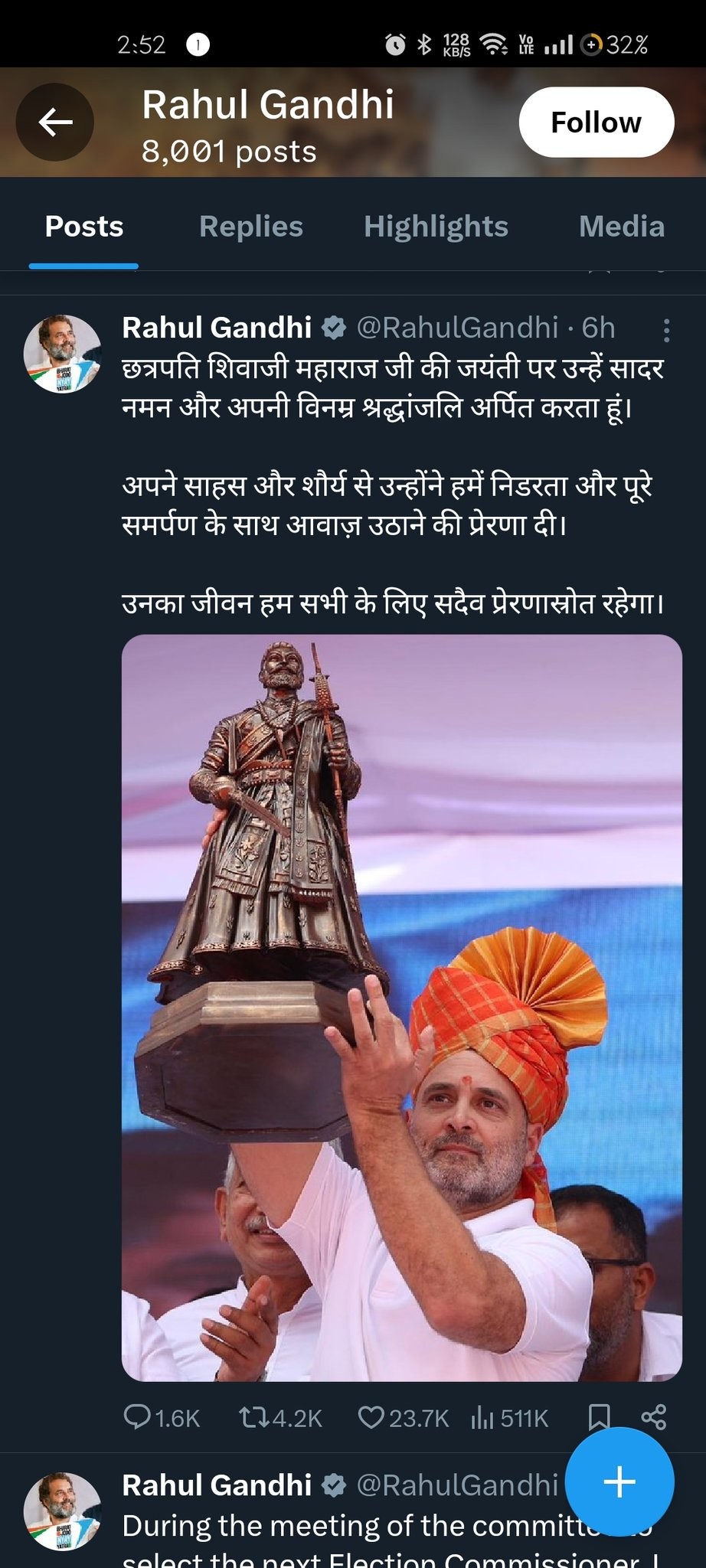Image resolution: width=706 pixels, height=1568 pixels.
Task: Like the post with 23.7K likes
Action: 404,1418
